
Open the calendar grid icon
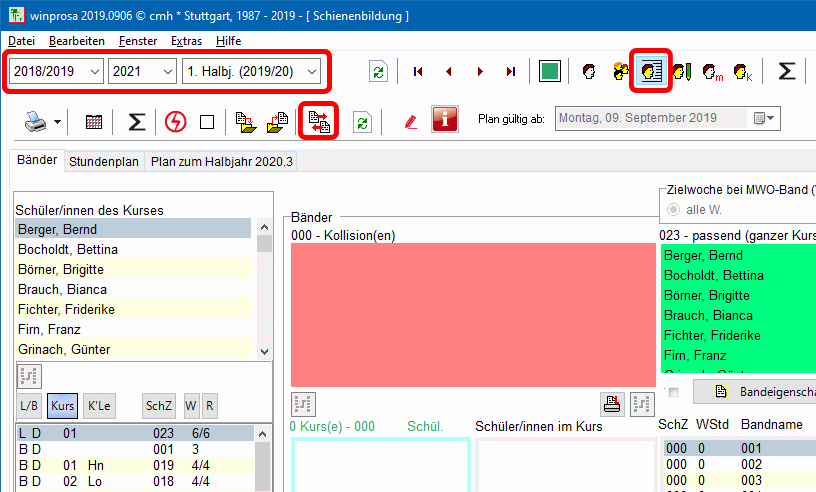coord(94,121)
